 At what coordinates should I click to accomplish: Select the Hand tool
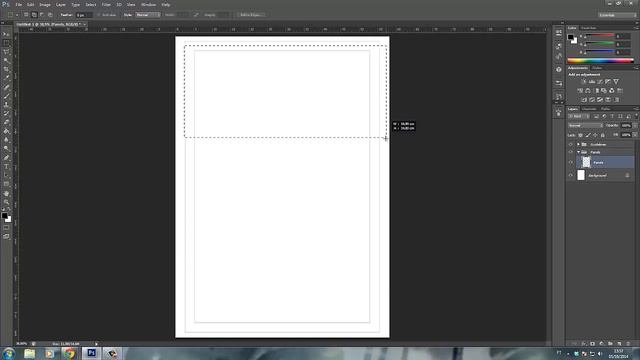(6, 193)
